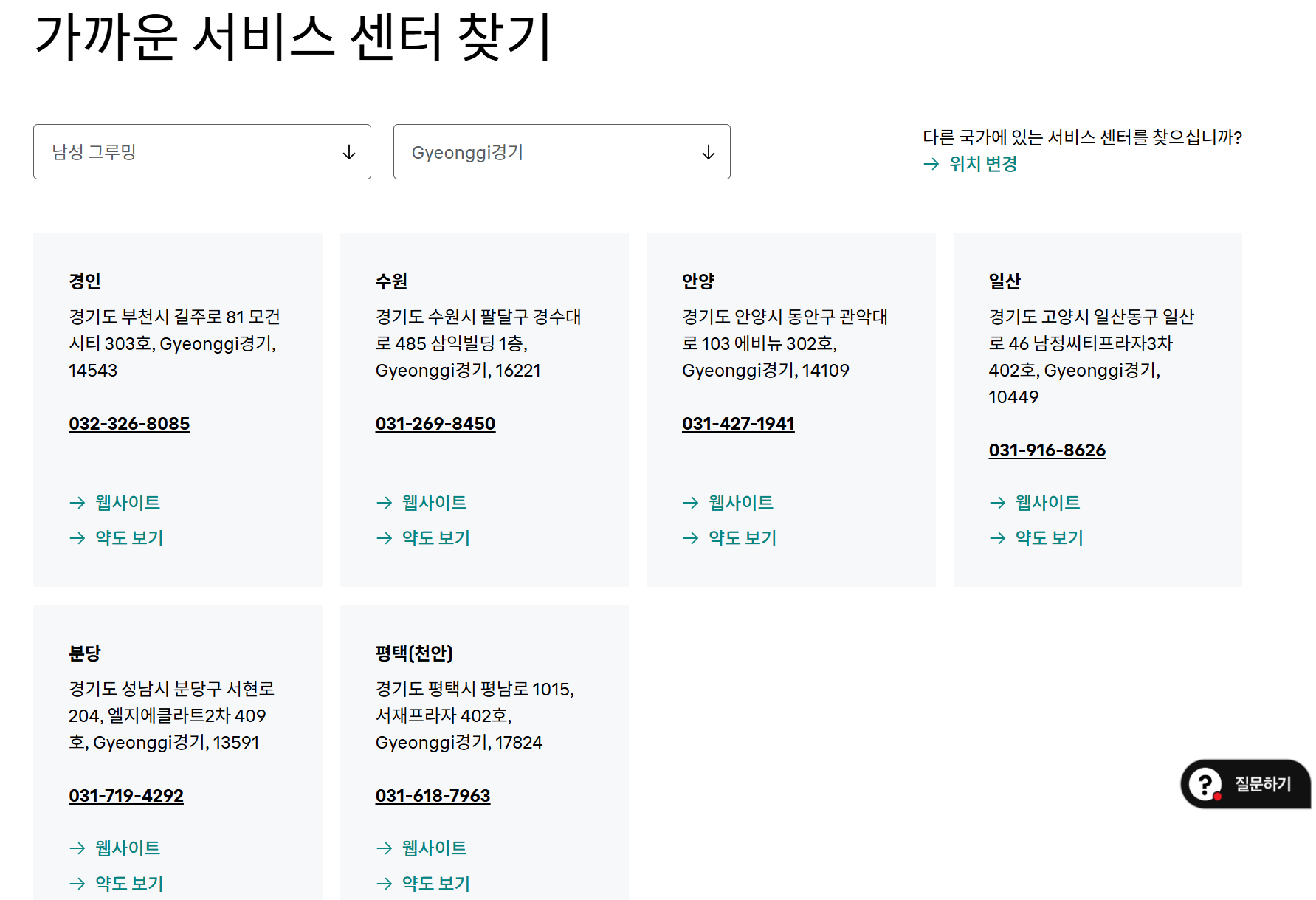Click the 위치 변경 link
Screen dimensions: 1316x900
982,164
